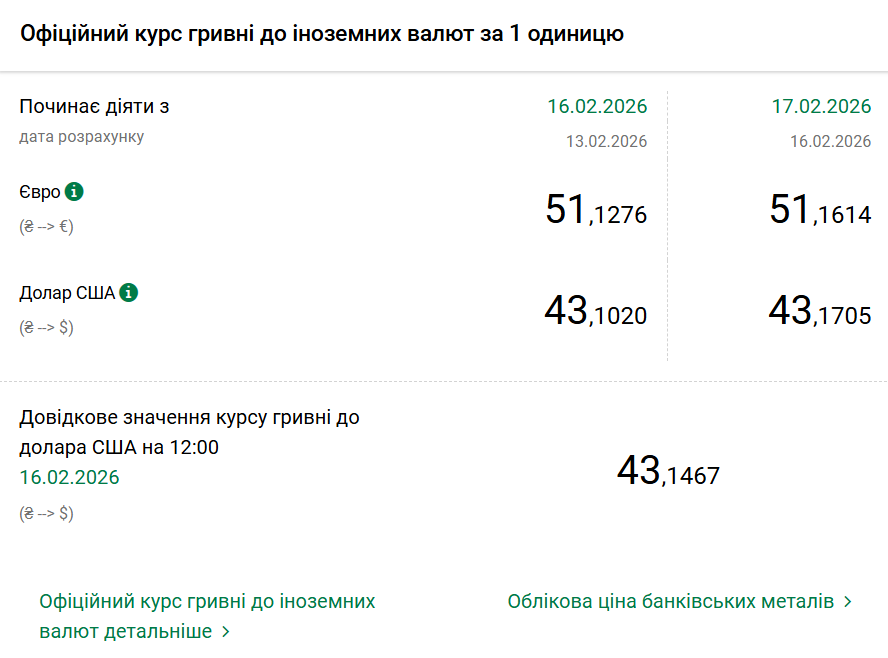This screenshot has width=888, height=658.
Task: Click the info icon beside Долар США
Action: click(129, 292)
